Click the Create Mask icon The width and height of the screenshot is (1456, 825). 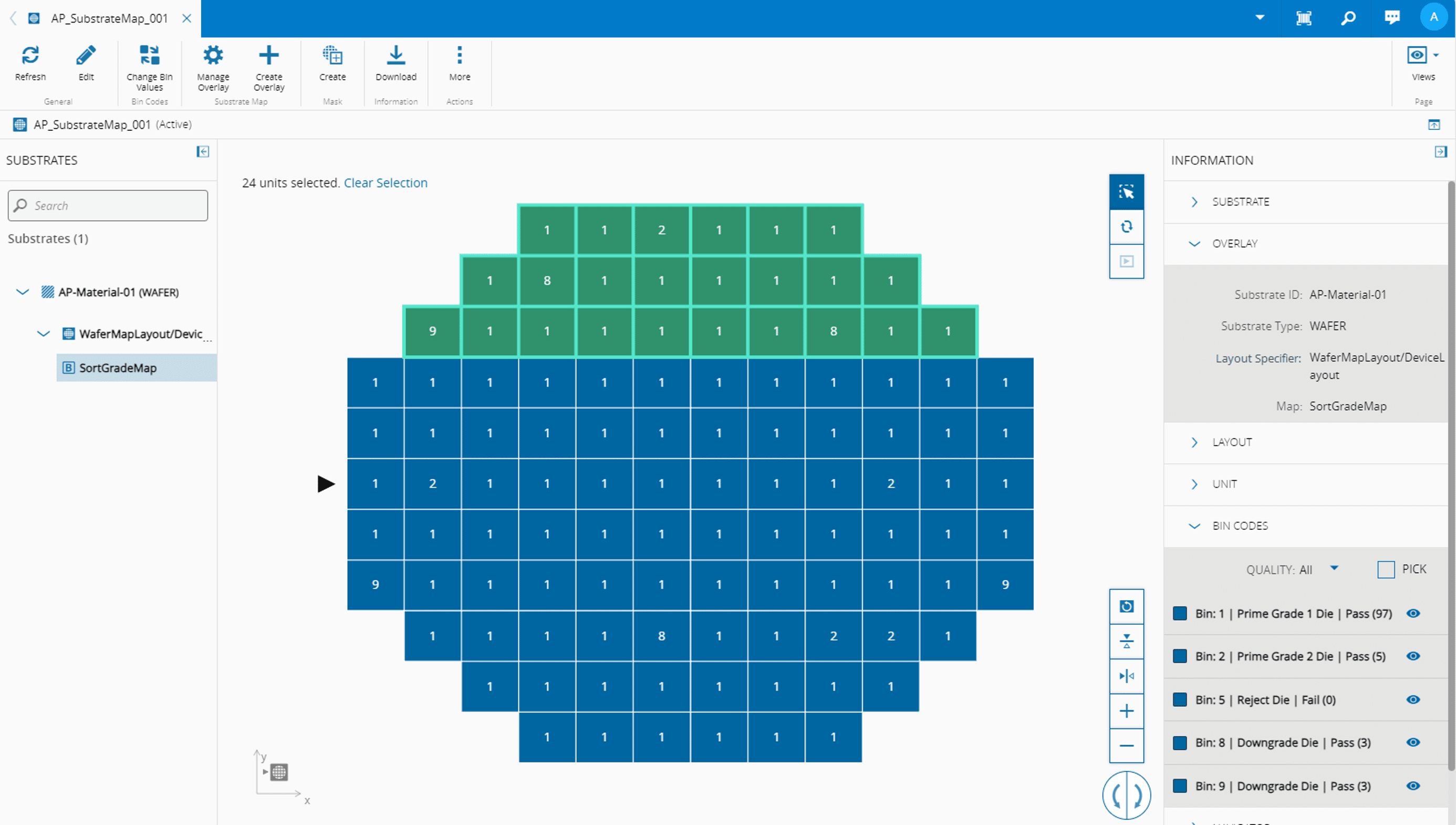(332, 56)
